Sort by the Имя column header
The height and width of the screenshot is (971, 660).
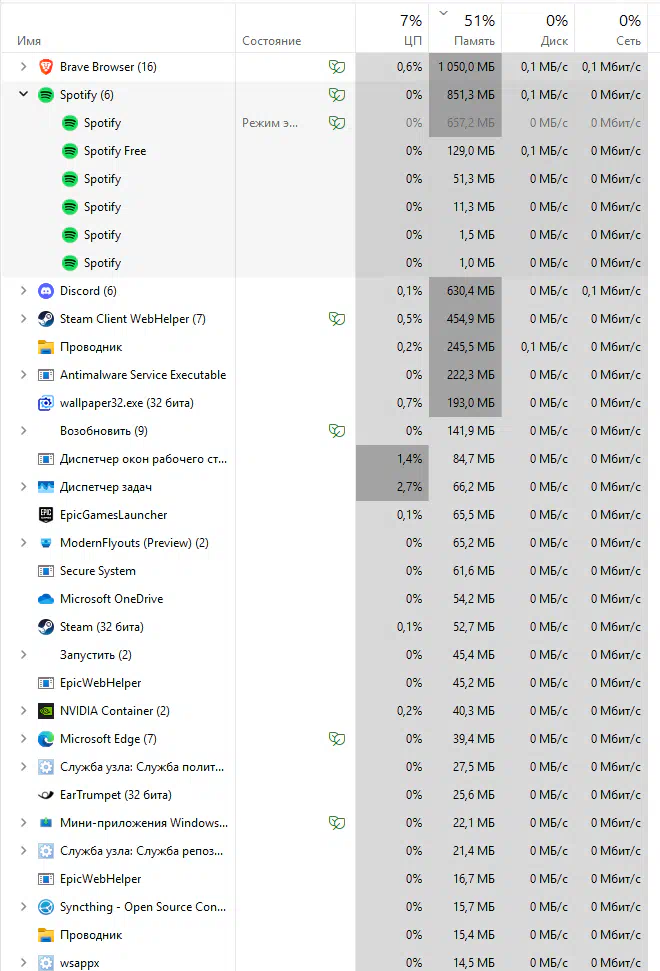(118, 28)
